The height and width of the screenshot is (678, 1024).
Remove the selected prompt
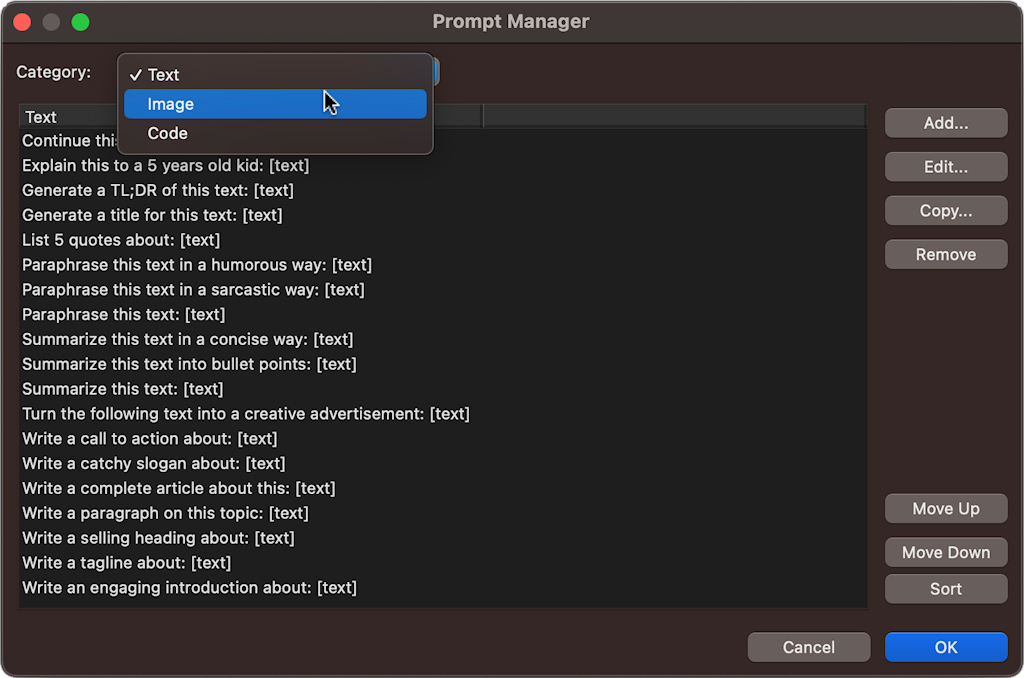pos(945,254)
